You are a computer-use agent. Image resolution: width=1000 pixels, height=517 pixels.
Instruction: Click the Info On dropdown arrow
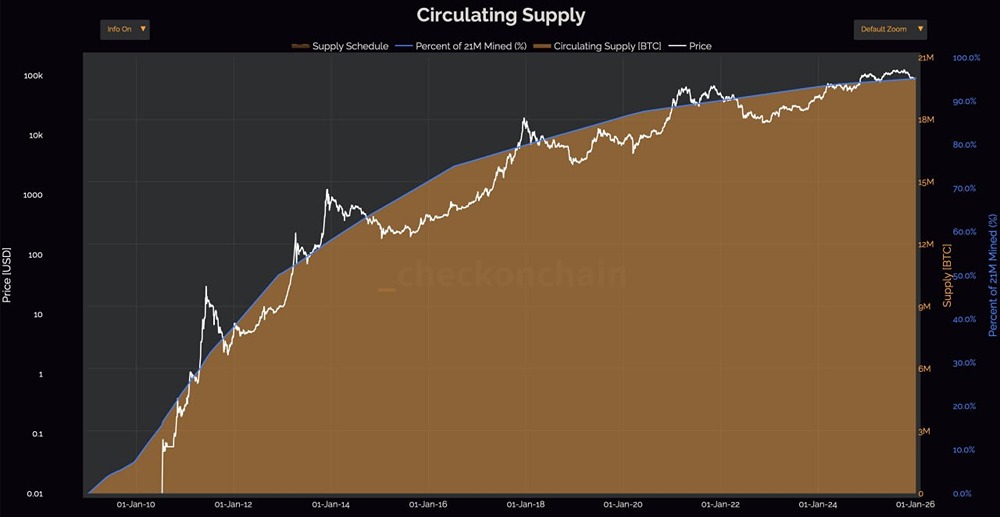click(x=144, y=29)
